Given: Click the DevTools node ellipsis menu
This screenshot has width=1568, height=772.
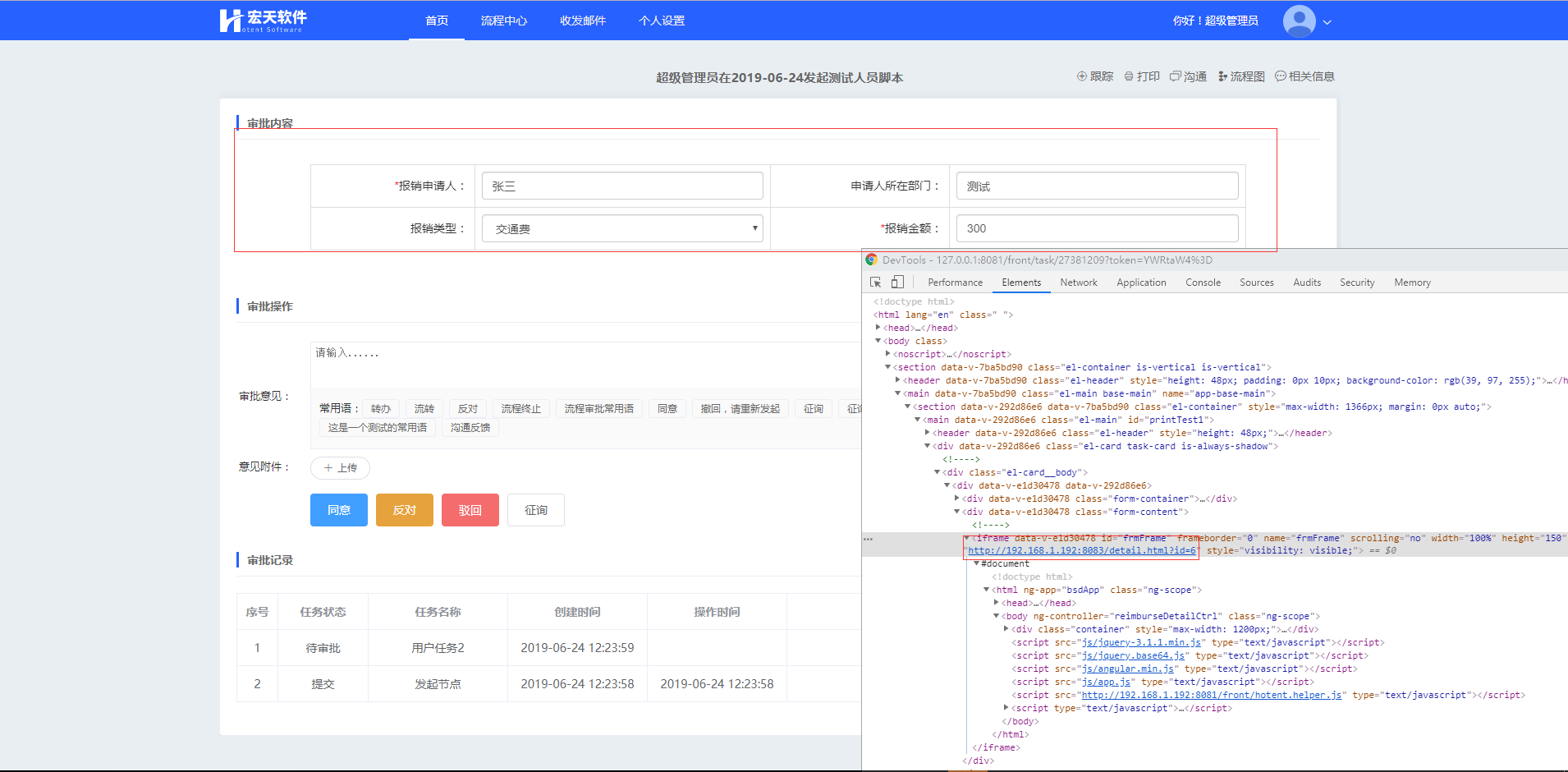Looking at the screenshot, I should [x=869, y=539].
